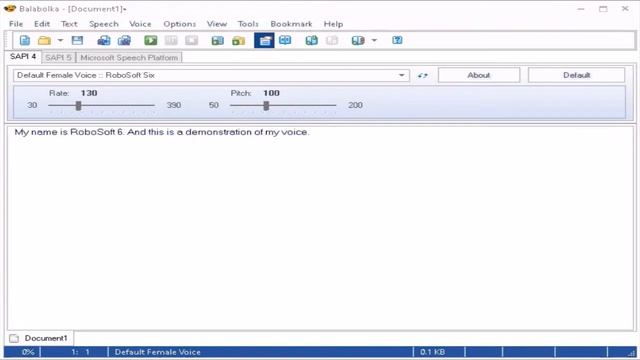Toggle the highlighted blue panel toolbar icon
Image resolution: width=640 pixels, height=360 pixels.
264,40
